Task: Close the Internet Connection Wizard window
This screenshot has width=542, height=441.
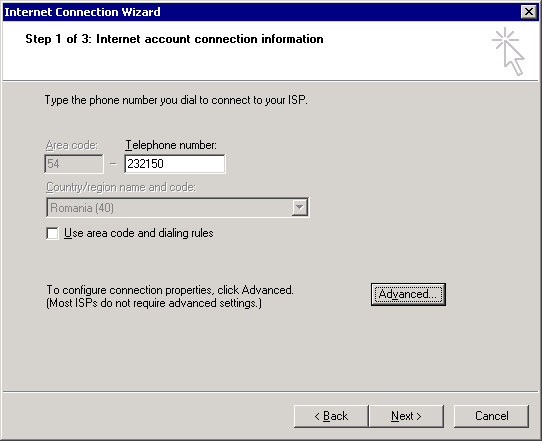Action: click(x=529, y=12)
